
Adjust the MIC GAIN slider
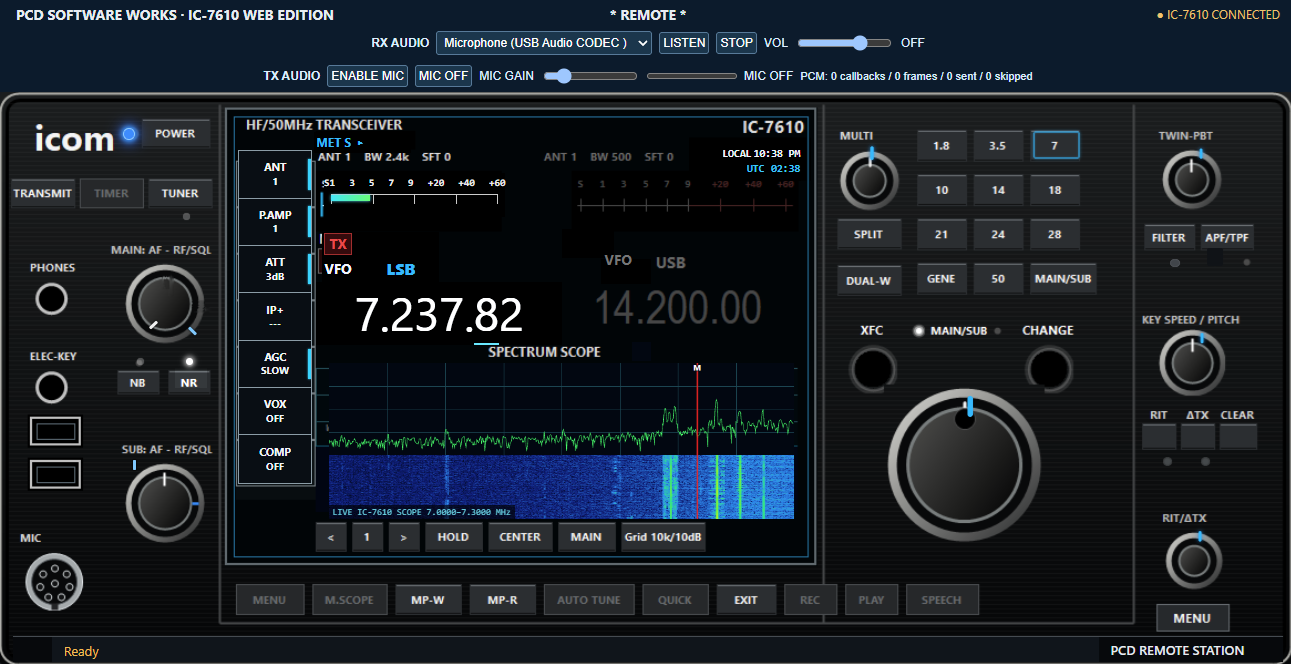(590, 76)
